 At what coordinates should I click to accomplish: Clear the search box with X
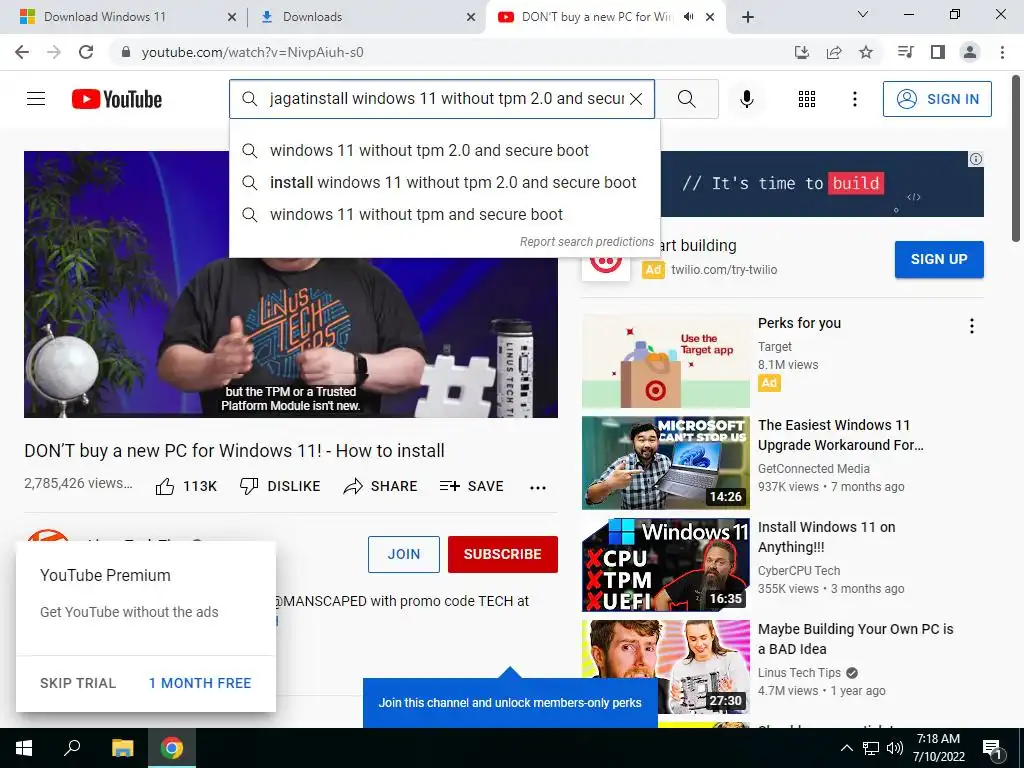635,99
